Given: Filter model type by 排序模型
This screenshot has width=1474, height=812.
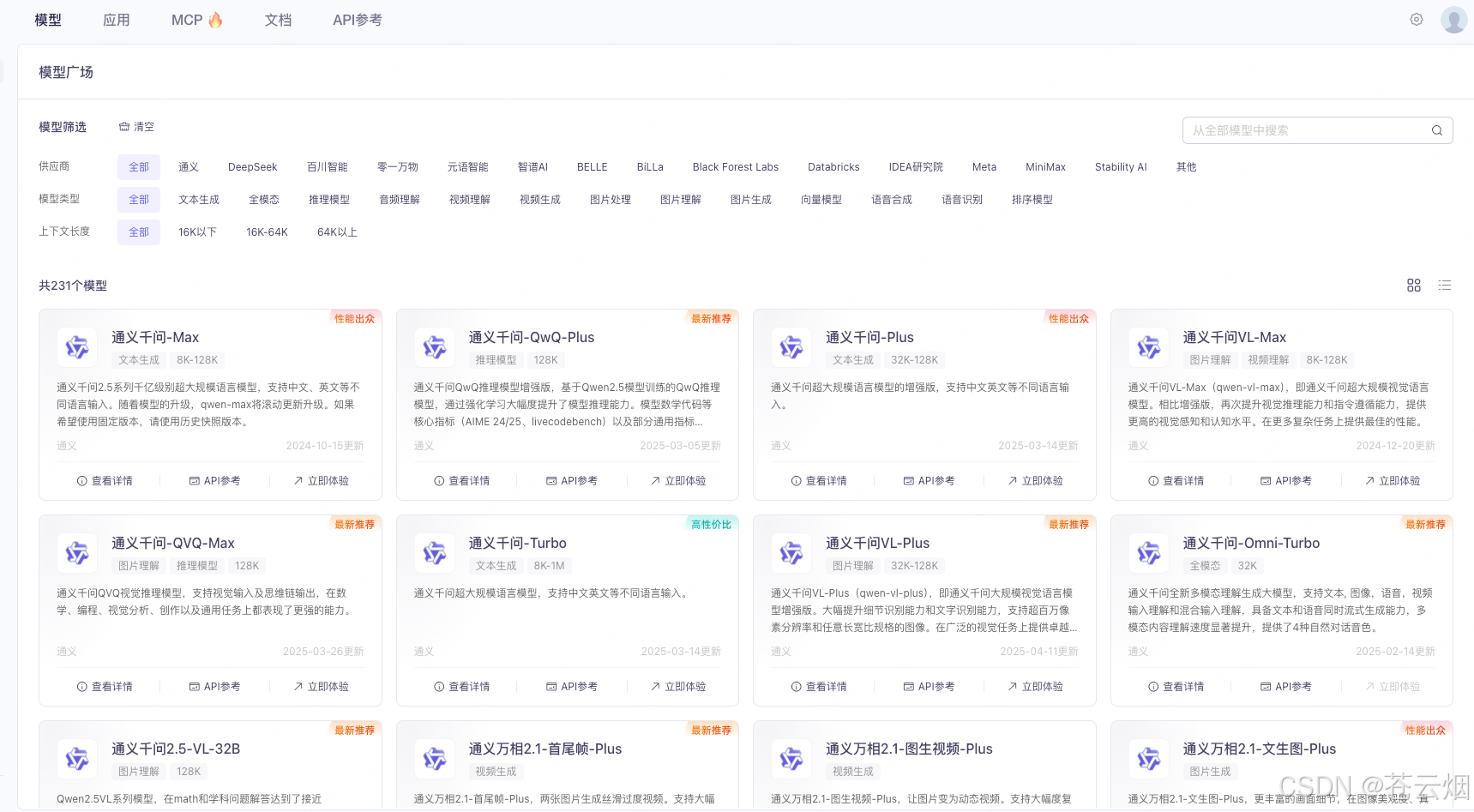Looking at the screenshot, I should 1032,200.
